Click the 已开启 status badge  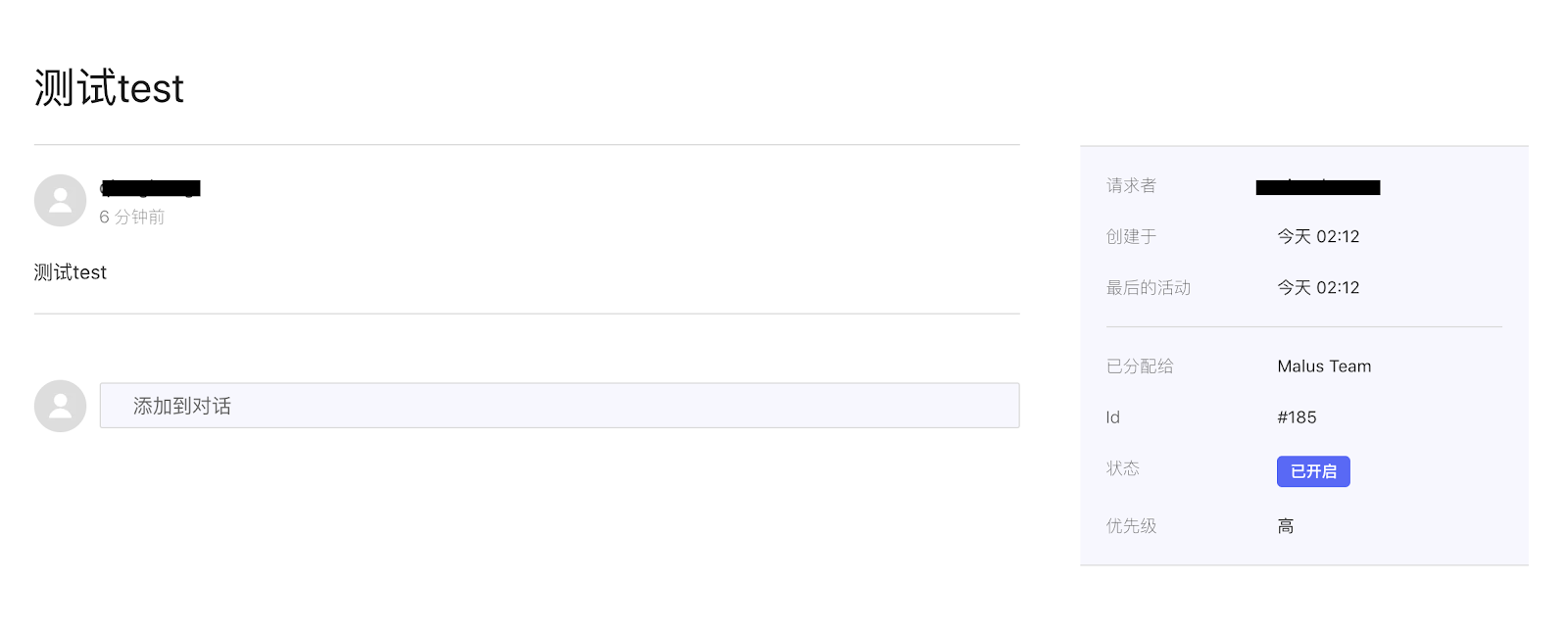[1312, 471]
